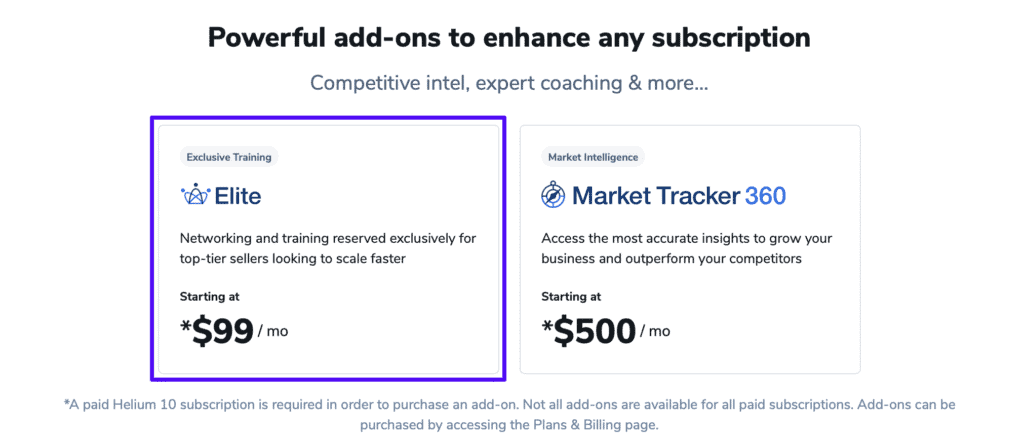
Task: Select the Market Intelligence badge
Action: click(594, 156)
